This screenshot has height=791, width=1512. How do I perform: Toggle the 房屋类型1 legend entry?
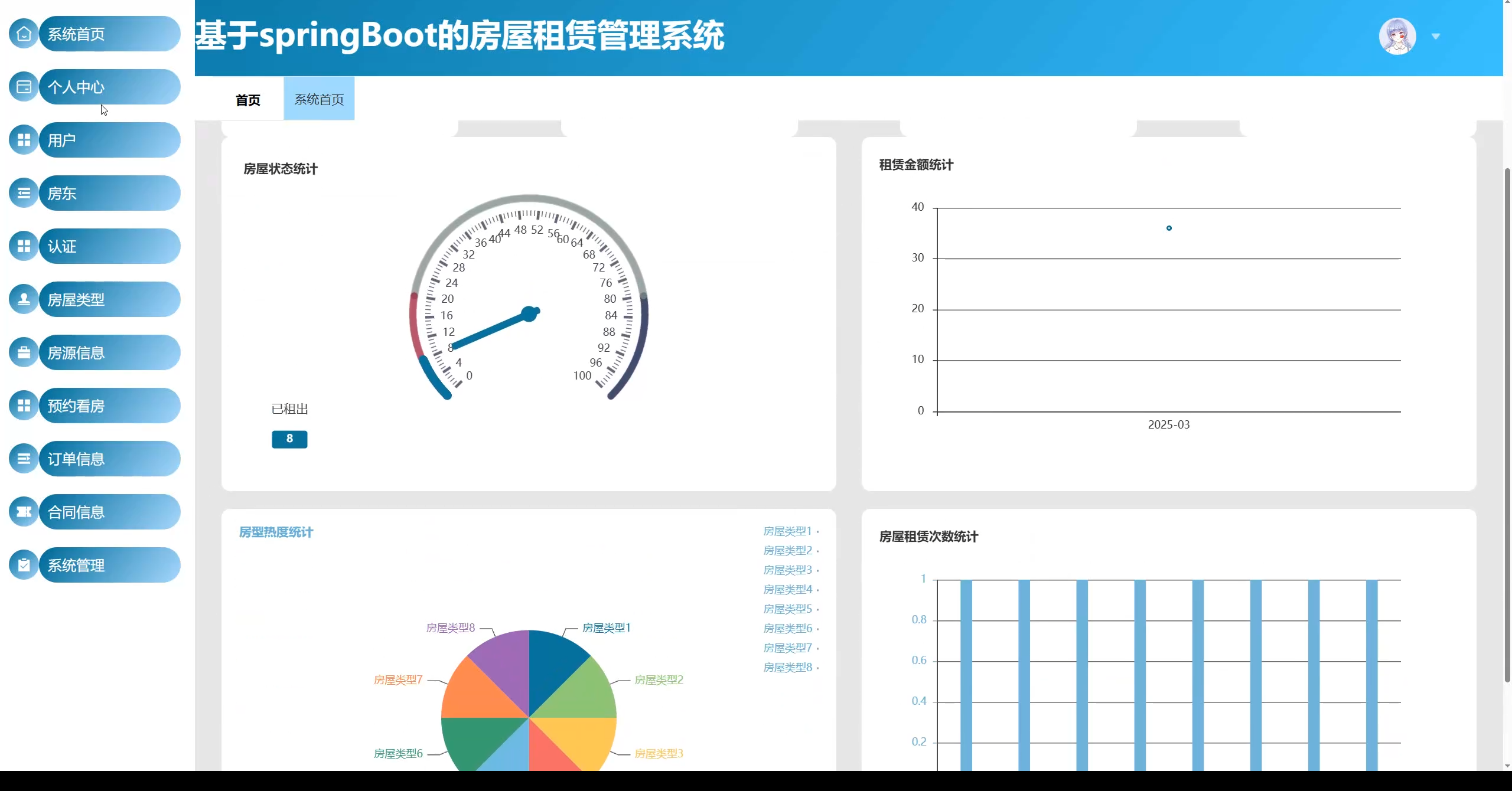pos(787,531)
